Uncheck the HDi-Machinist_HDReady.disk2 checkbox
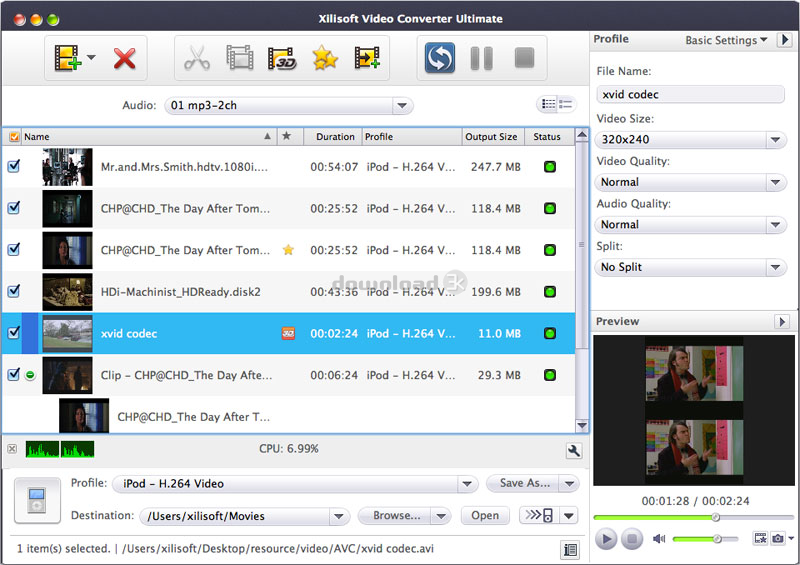The image size is (800, 565). 14,291
